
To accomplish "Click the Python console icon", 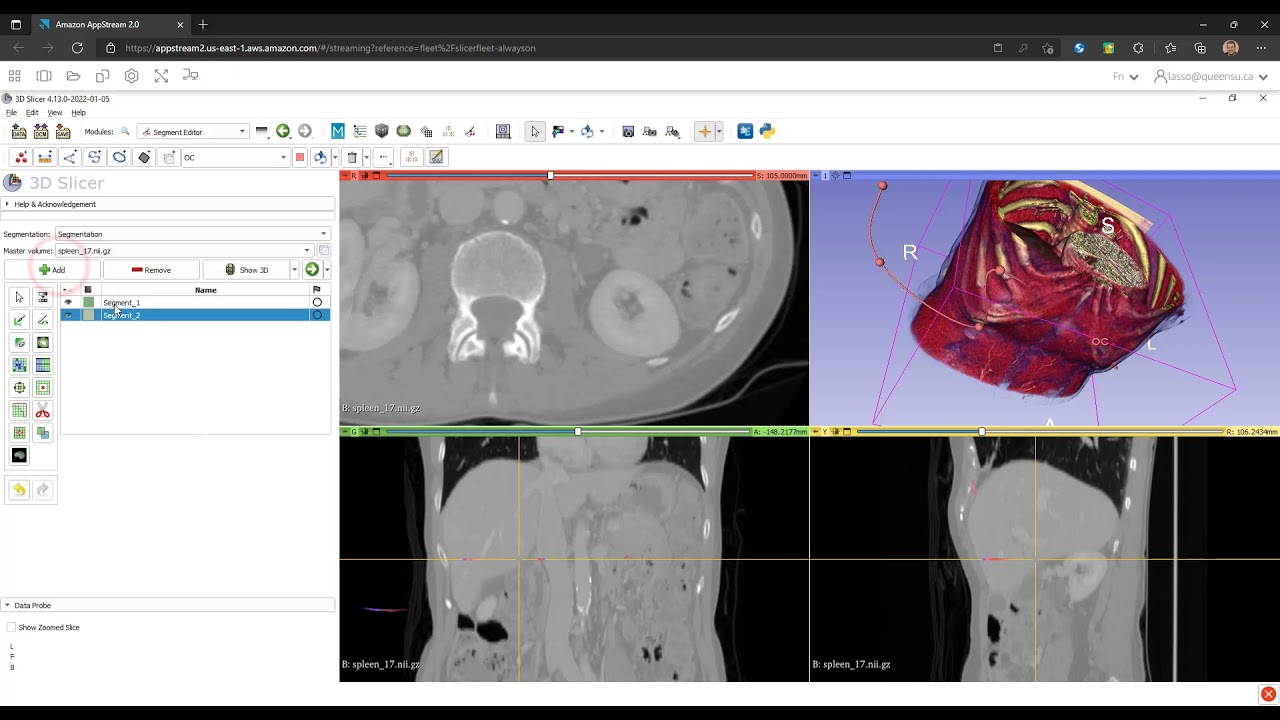I will pyautogui.click(x=767, y=131).
